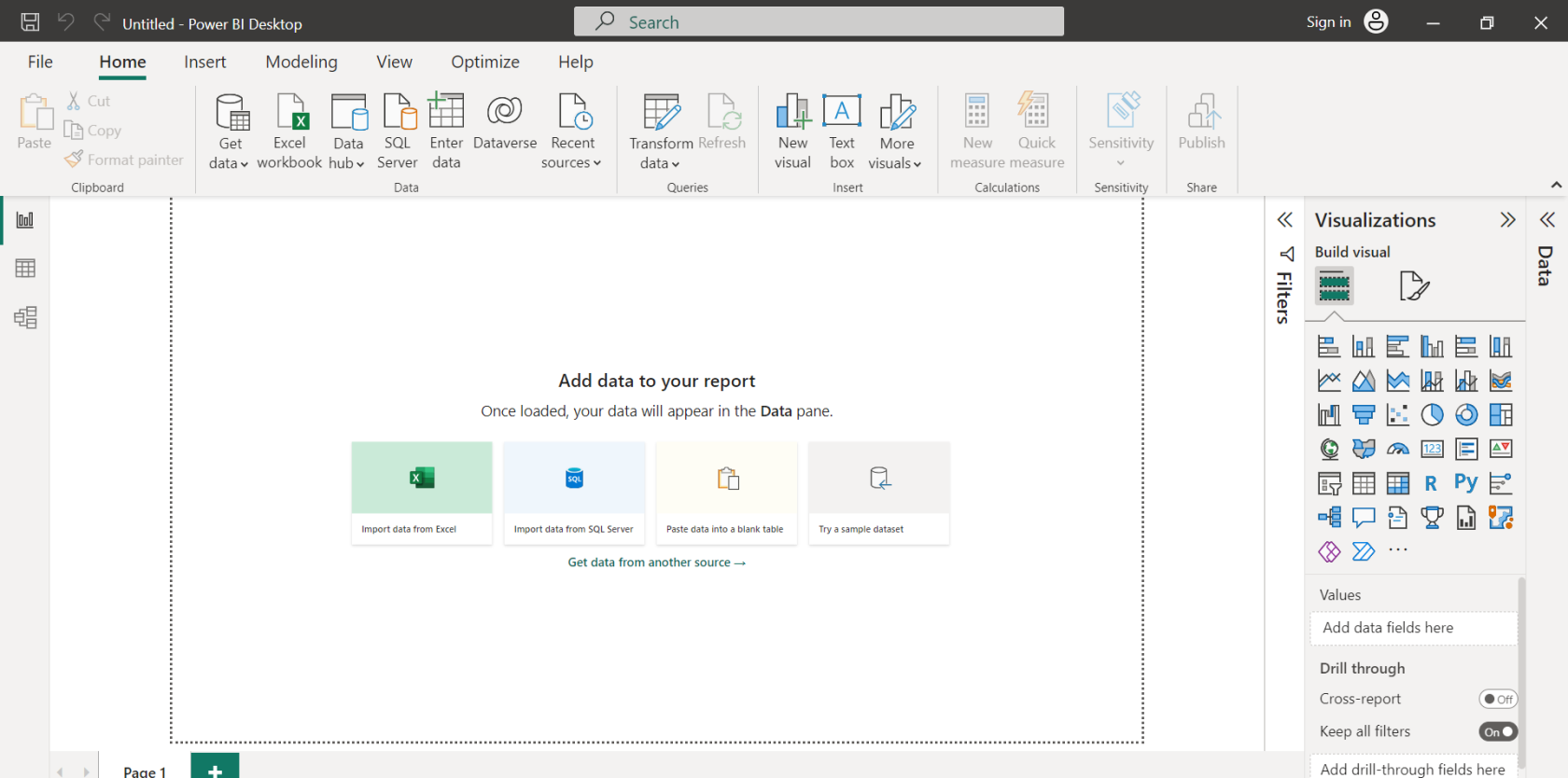Click the Dataverse icon
This screenshot has width=1568, height=778.
[x=504, y=112]
